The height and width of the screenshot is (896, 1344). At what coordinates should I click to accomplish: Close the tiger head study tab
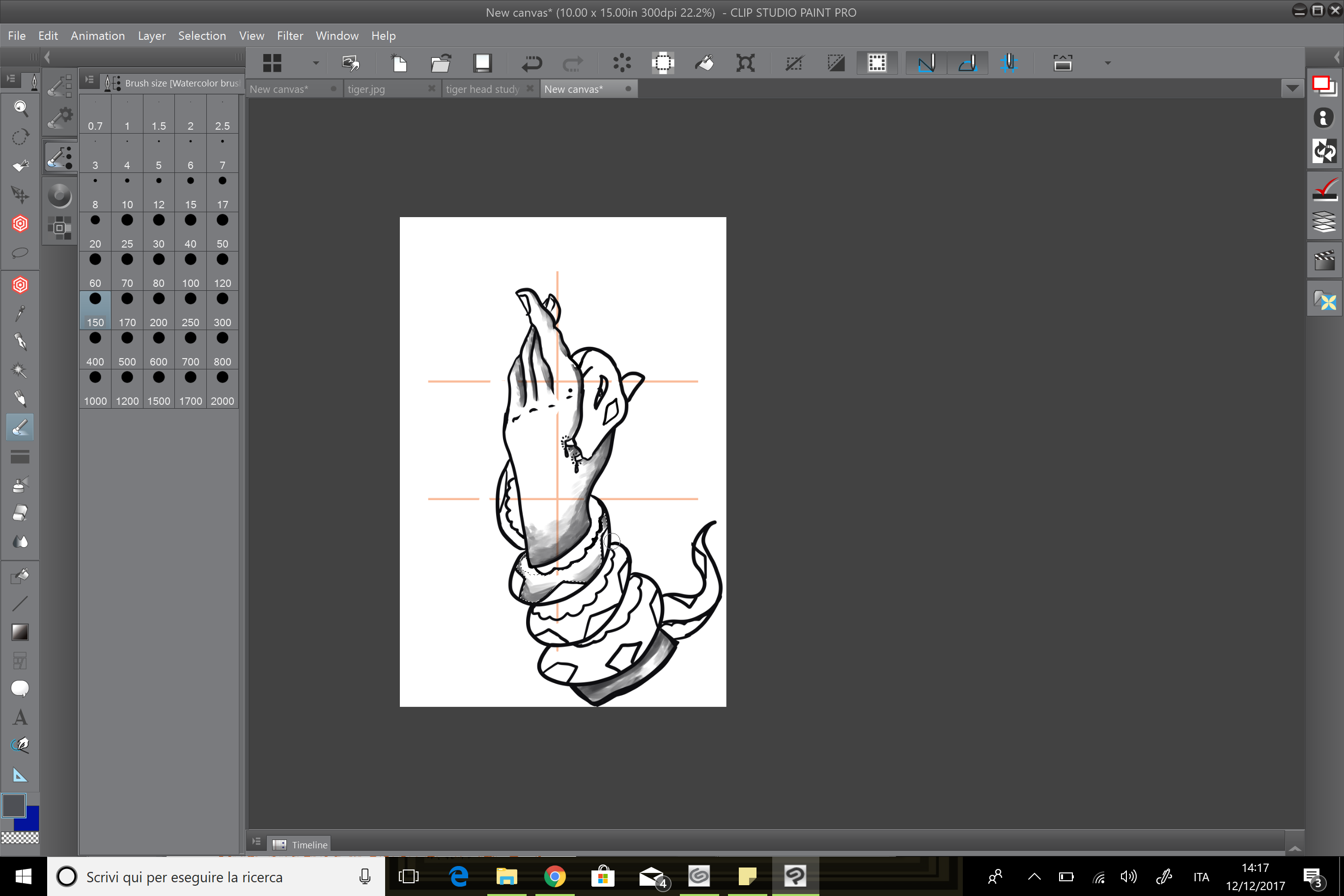[531, 88]
